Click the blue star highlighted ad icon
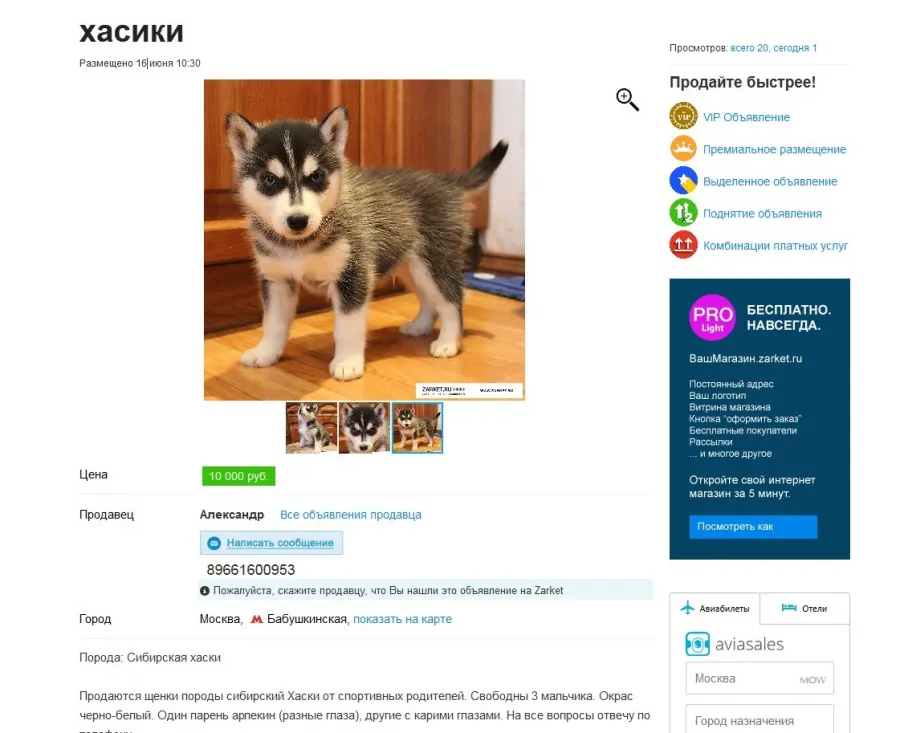Image resolution: width=900 pixels, height=733 pixels. pos(683,181)
